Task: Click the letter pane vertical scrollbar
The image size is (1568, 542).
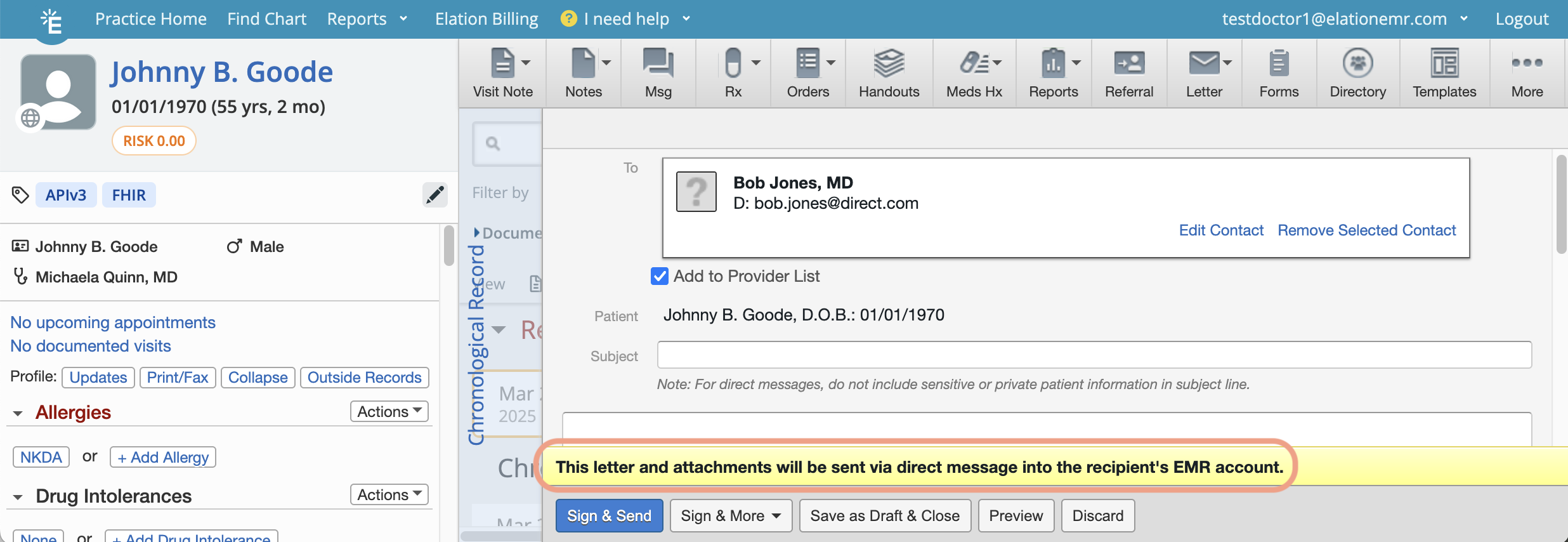Action: pos(1562,204)
